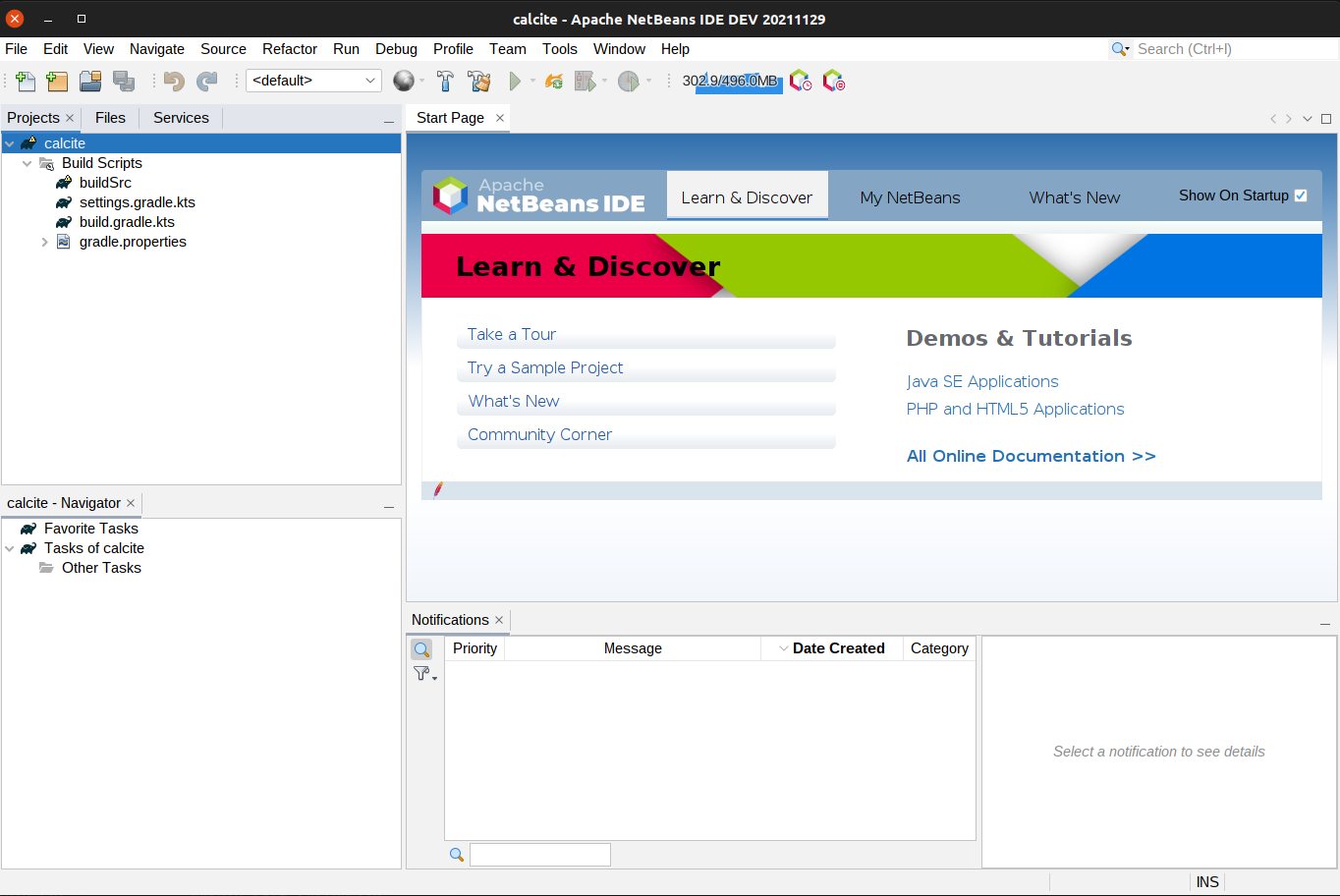Image resolution: width=1340 pixels, height=896 pixels.
Task: Click the green Run Project icon
Action: (515, 82)
